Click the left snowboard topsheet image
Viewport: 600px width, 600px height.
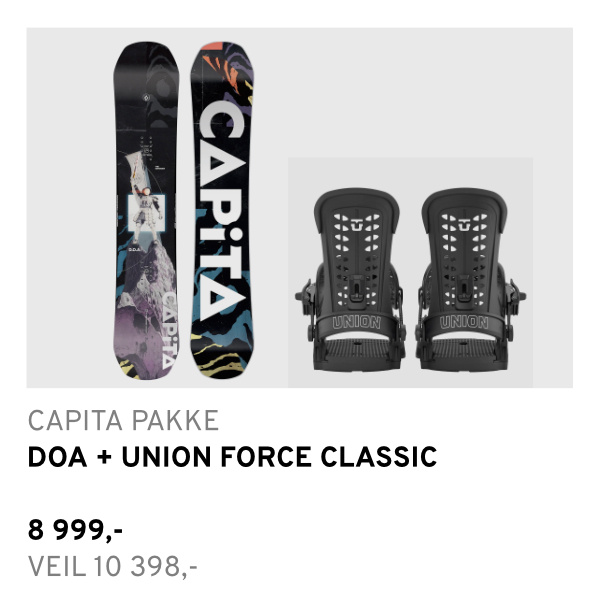[x=150, y=208]
